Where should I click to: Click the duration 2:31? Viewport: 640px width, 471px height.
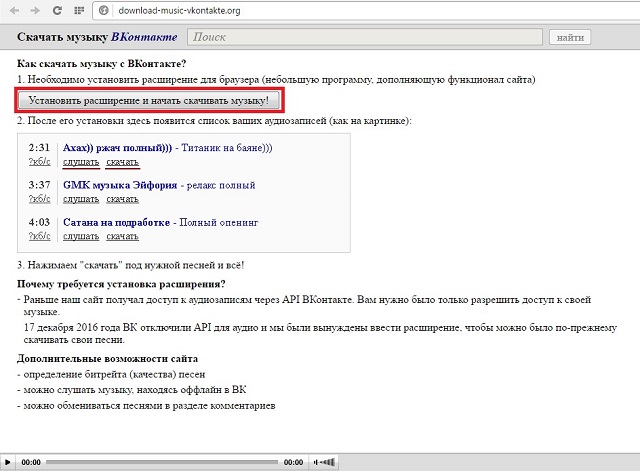tap(39, 148)
